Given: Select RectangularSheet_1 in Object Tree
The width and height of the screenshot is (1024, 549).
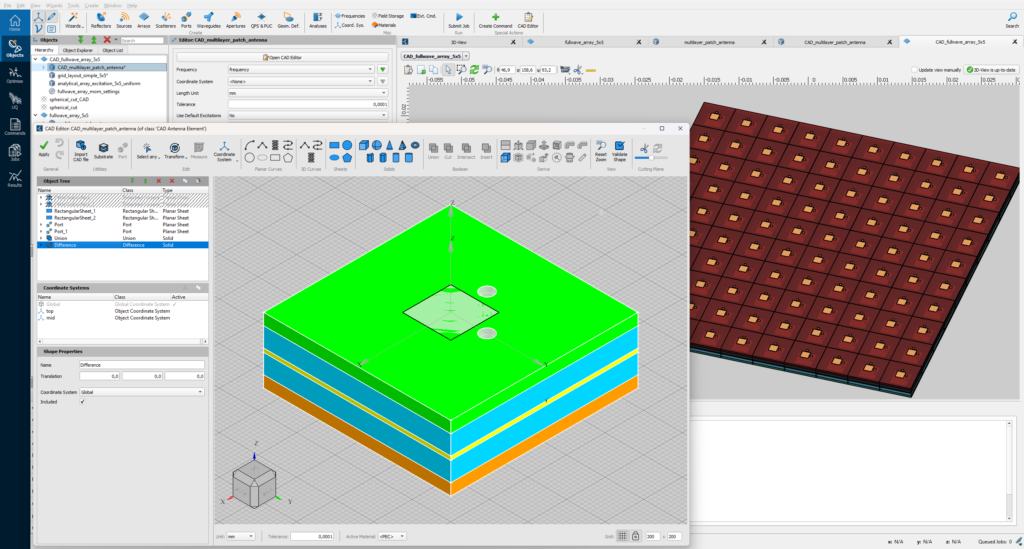Looking at the screenshot, I should pos(123,212).
